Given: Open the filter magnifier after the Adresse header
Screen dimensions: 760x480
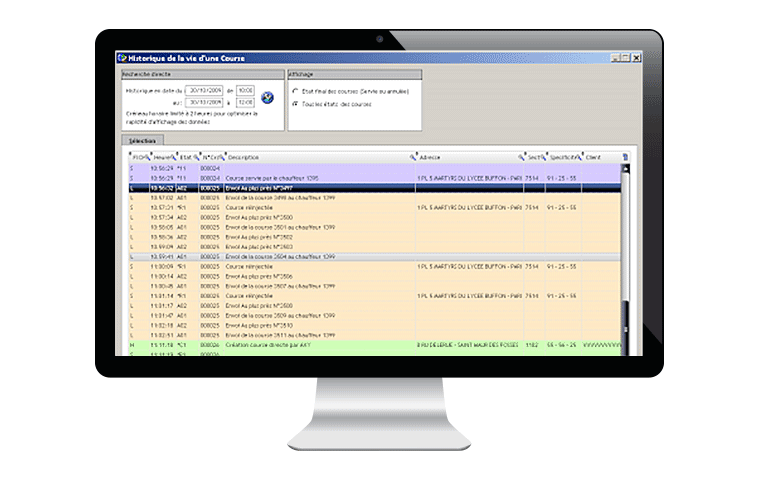Looking at the screenshot, I should click(x=522, y=157).
